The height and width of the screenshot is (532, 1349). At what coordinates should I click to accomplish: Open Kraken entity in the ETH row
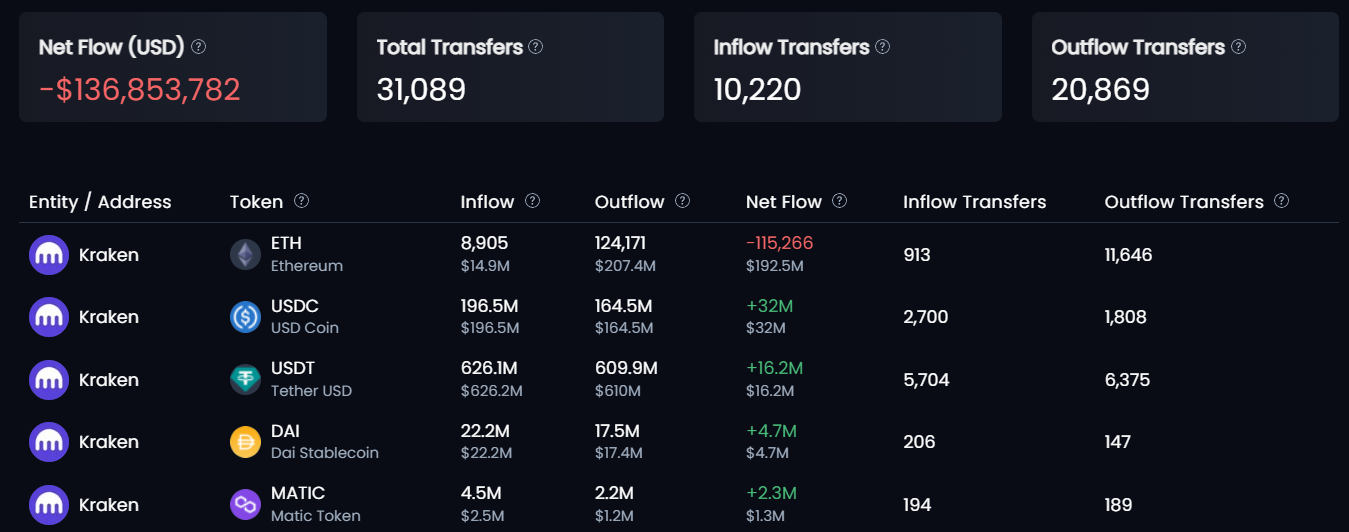coord(109,255)
